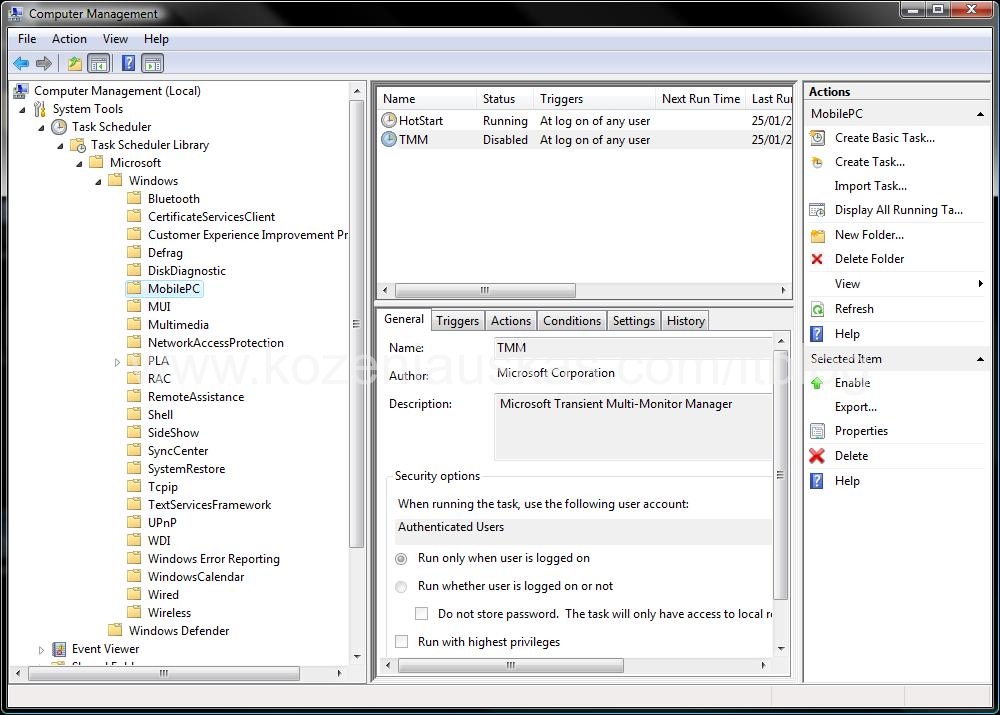Select 'Run only when user is logged on'
The image size is (1000, 715).
401,559
